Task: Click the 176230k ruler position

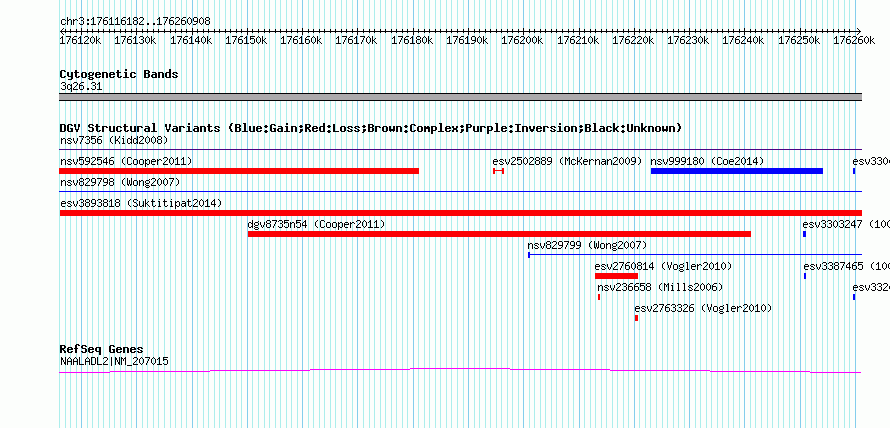Action: pyautogui.click(x=689, y=40)
